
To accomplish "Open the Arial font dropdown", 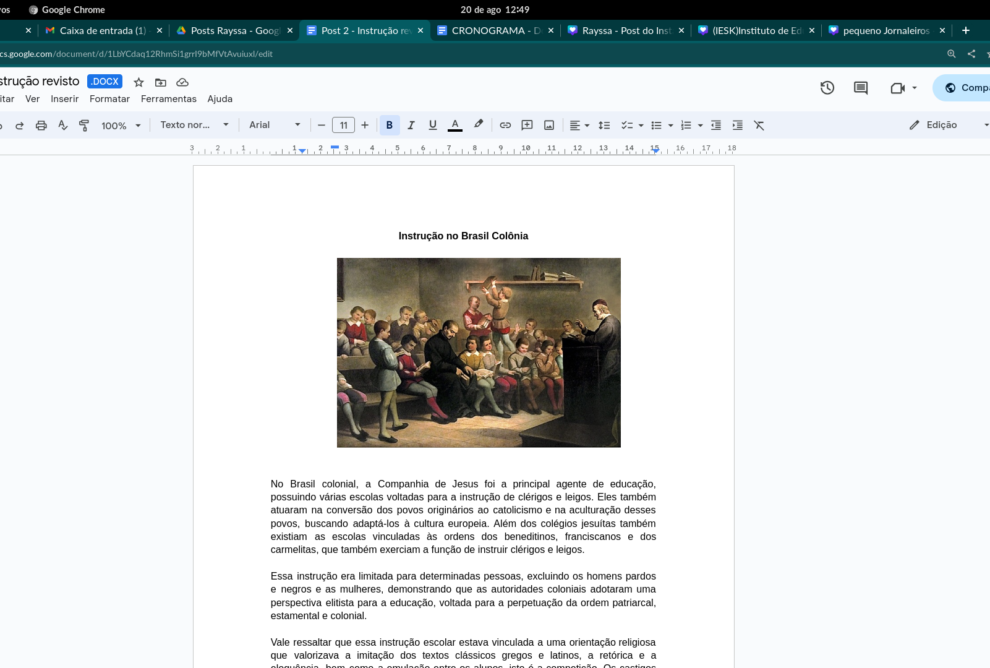I will click(x=274, y=125).
